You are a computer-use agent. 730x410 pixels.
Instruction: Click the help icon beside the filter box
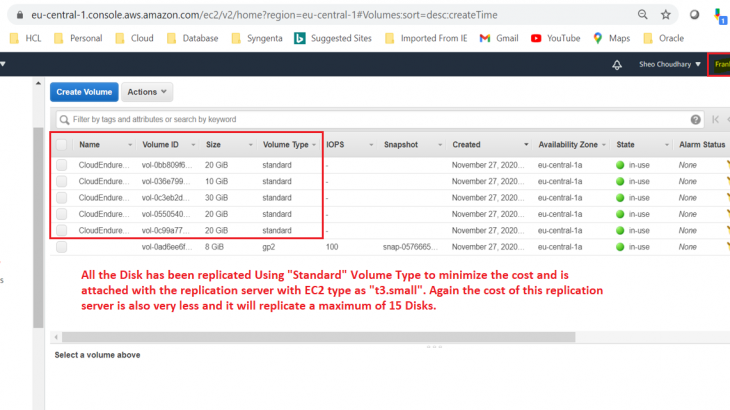696,119
